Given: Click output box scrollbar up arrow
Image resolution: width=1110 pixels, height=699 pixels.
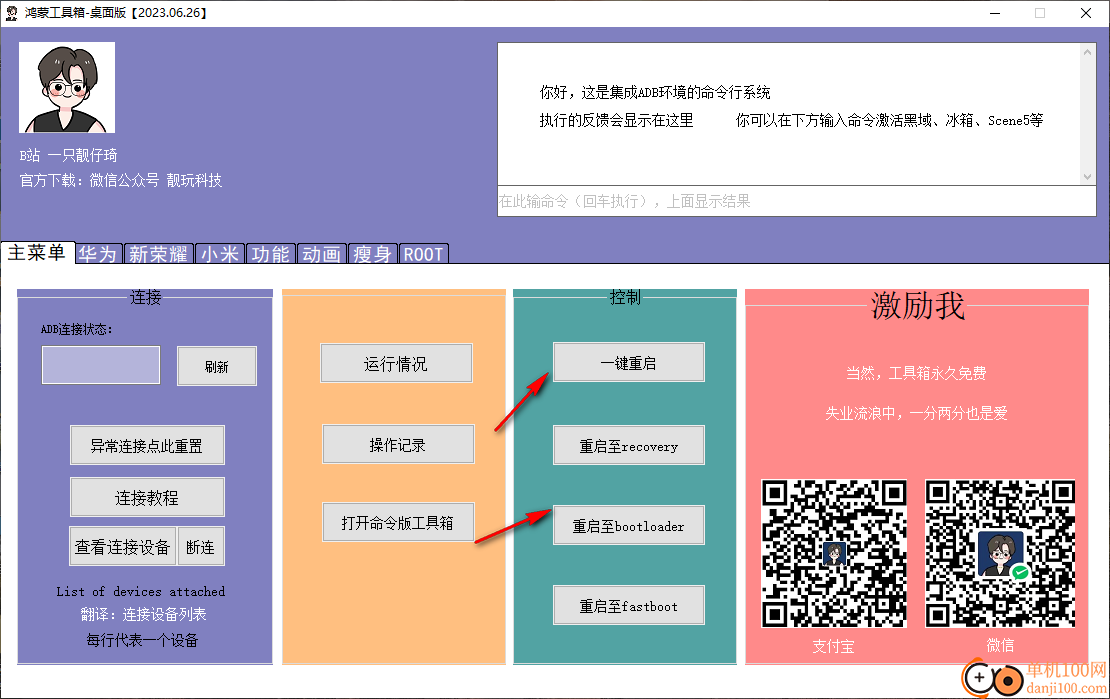Looking at the screenshot, I should point(1087,52).
